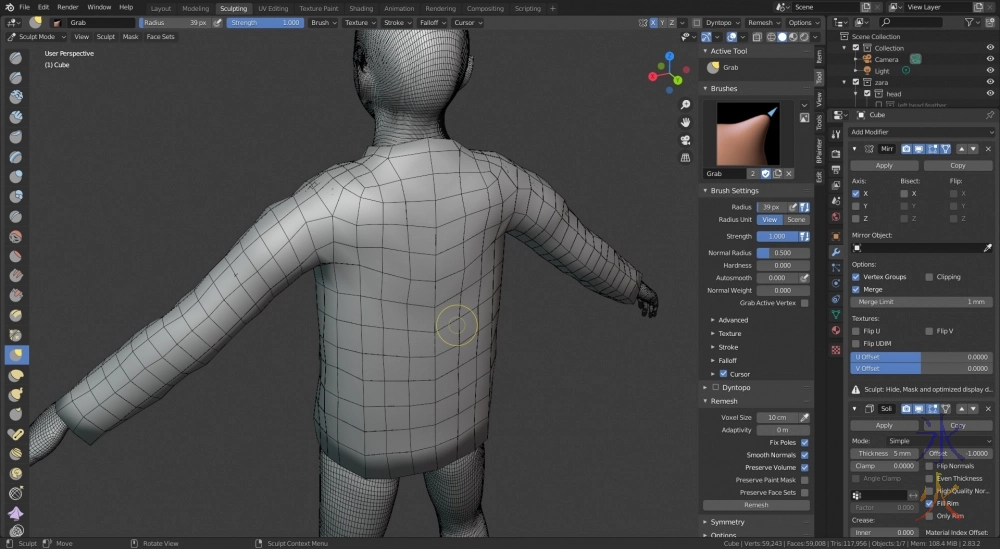Viewport: 1000px width, 549px height.
Task: Expand the Symmetry panel
Action: coord(727,522)
